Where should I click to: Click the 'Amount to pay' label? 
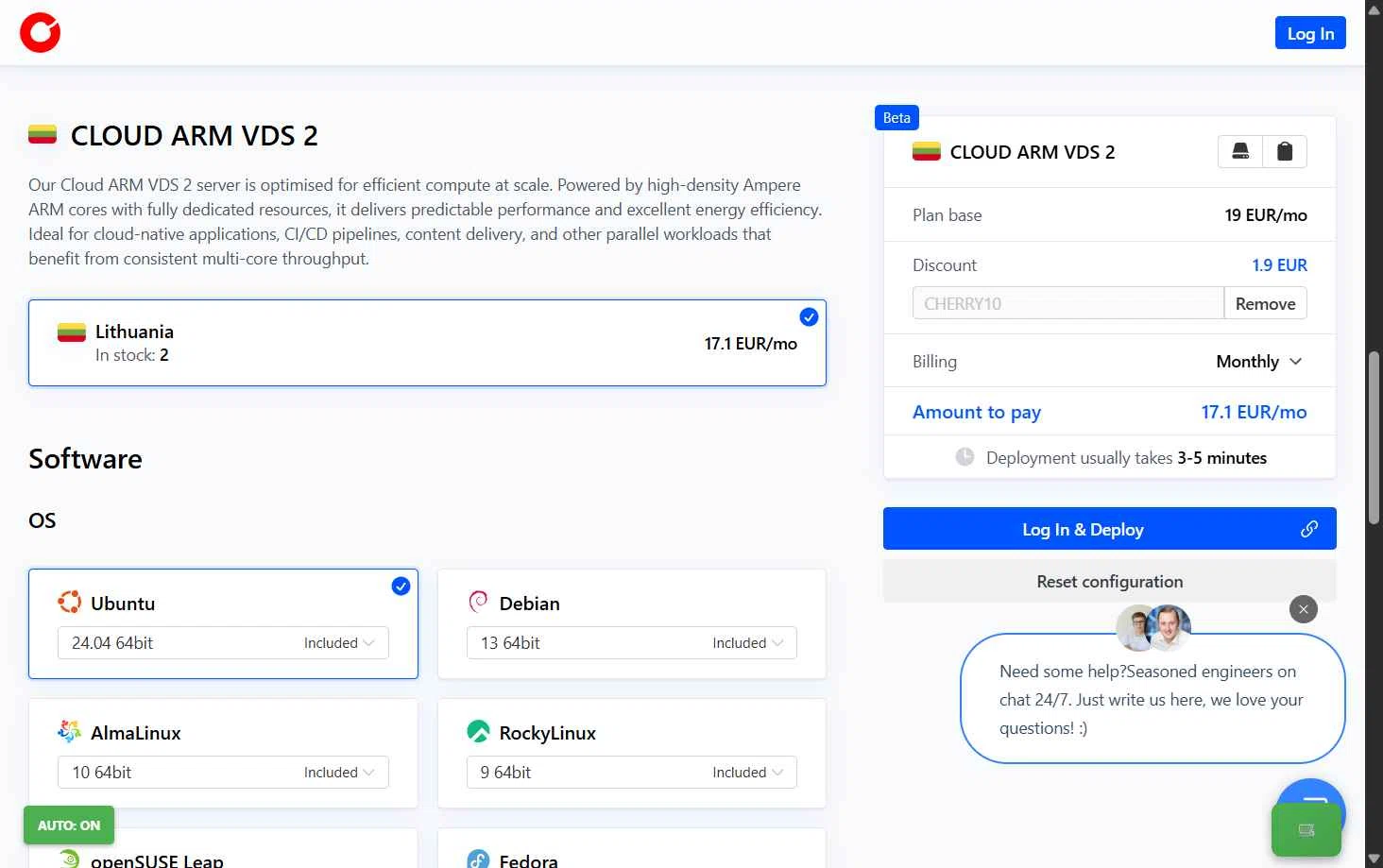[977, 412]
